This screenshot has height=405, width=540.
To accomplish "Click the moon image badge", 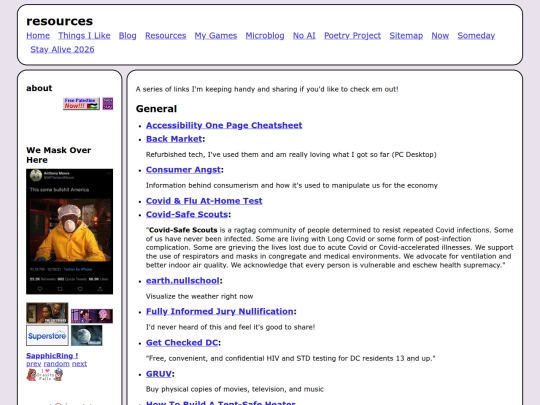I will point(87,335).
